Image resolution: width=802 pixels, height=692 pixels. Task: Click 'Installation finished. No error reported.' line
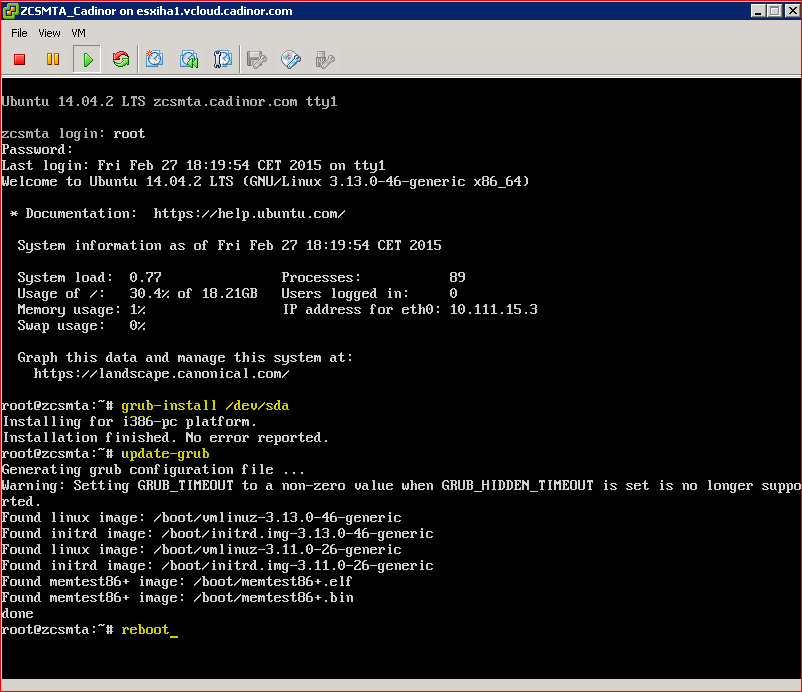pos(165,437)
